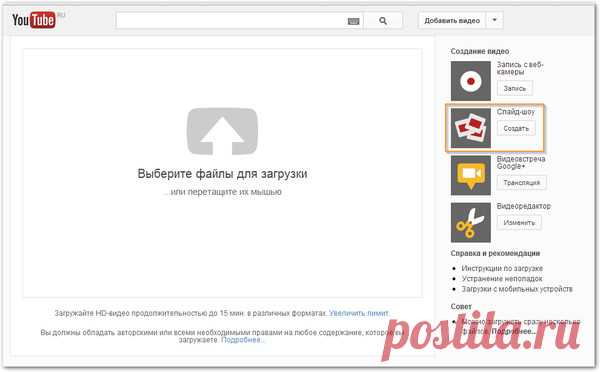Click Выберите файлы для загрузки text
Screen dimensions: 600x372
point(222,173)
